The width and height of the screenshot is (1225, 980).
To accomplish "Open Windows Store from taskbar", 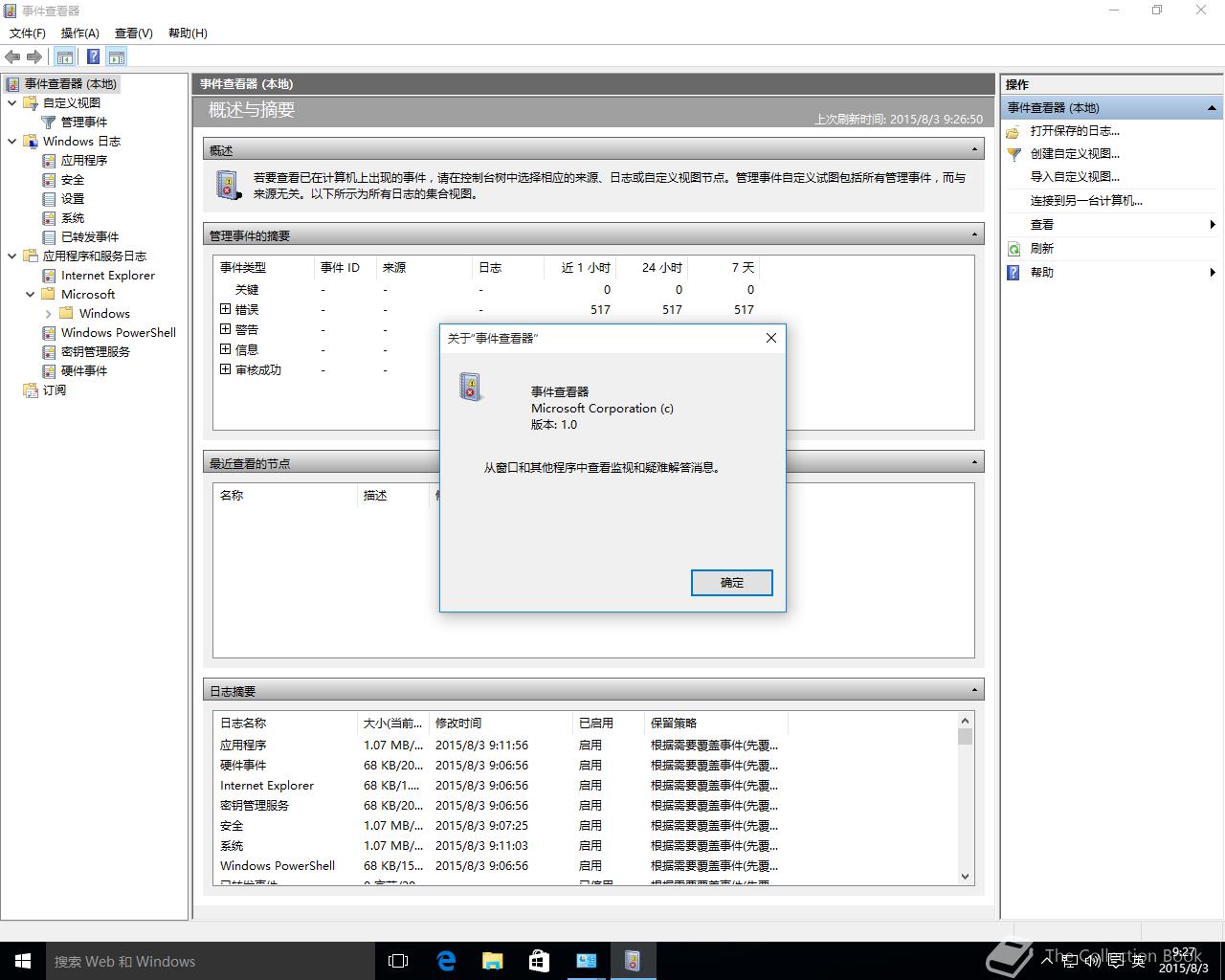I will coord(539,961).
